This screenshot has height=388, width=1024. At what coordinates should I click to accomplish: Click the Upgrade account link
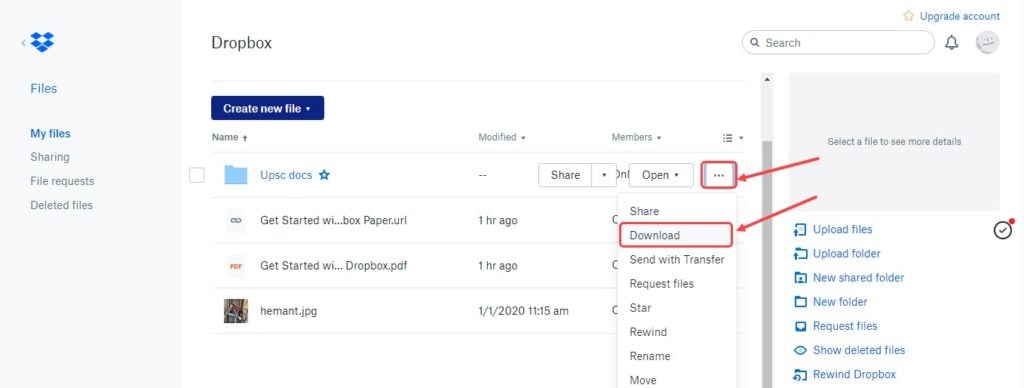click(x=959, y=16)
